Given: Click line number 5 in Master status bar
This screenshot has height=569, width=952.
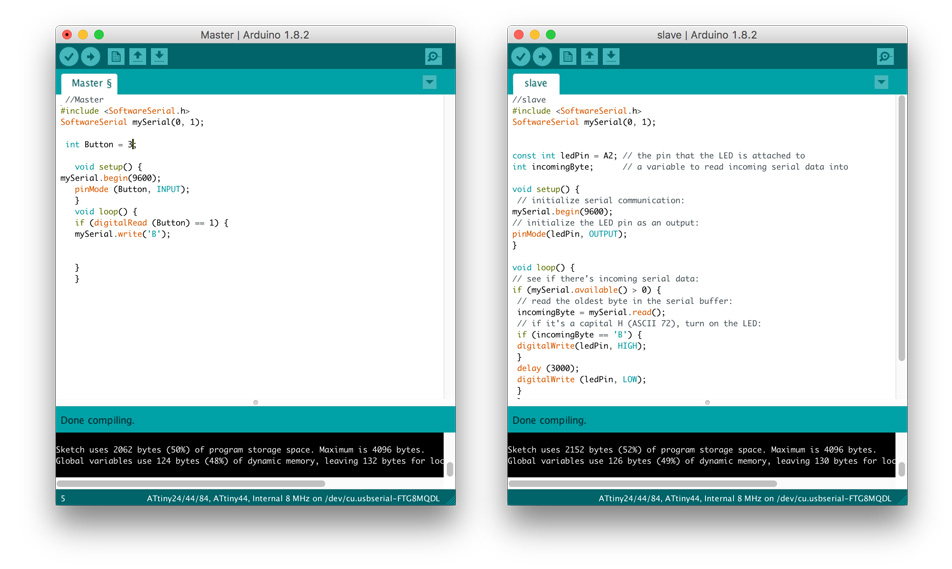Looking at the screenshot, I should click(63, 499).
